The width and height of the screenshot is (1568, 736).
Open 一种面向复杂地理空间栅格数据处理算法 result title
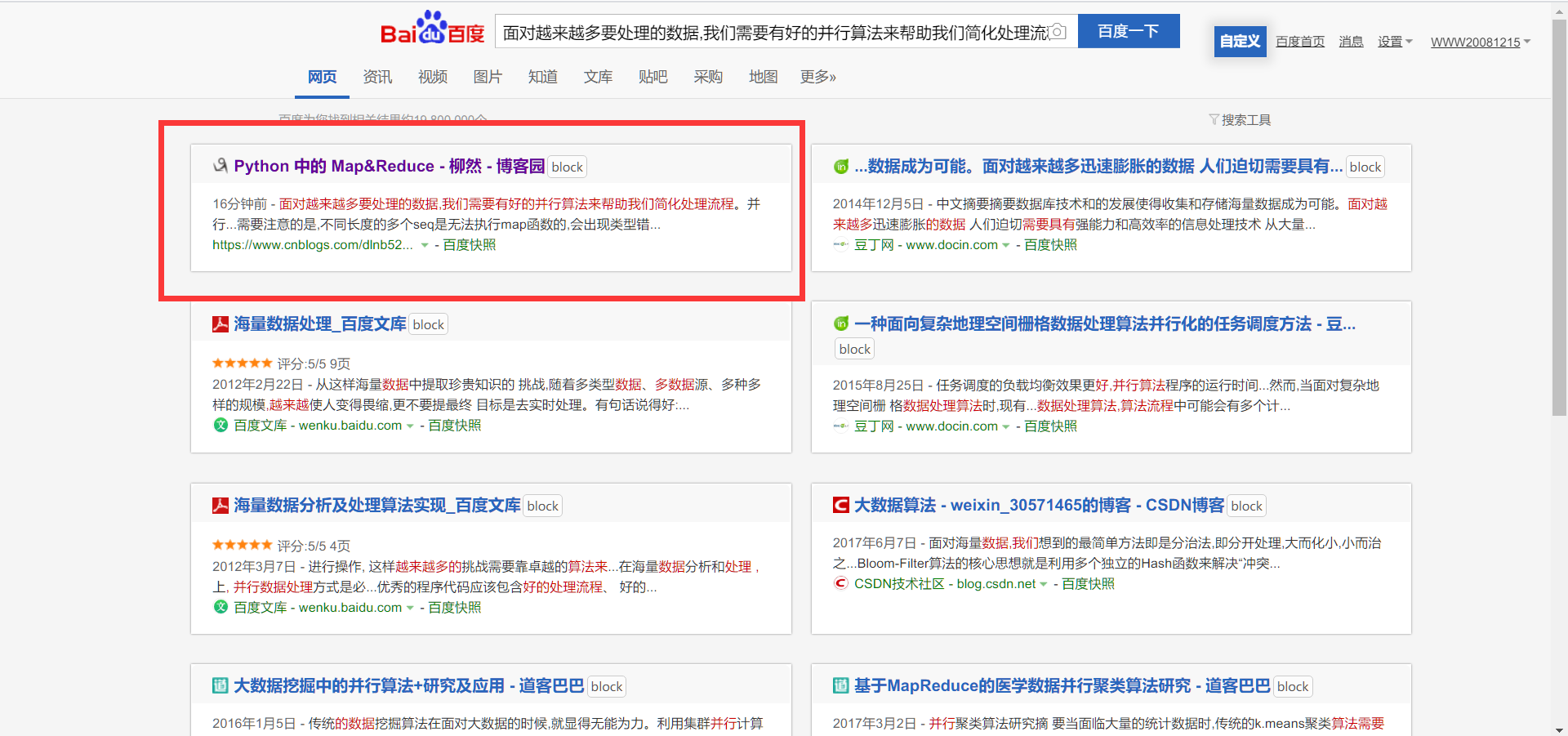pos(1105,323)
